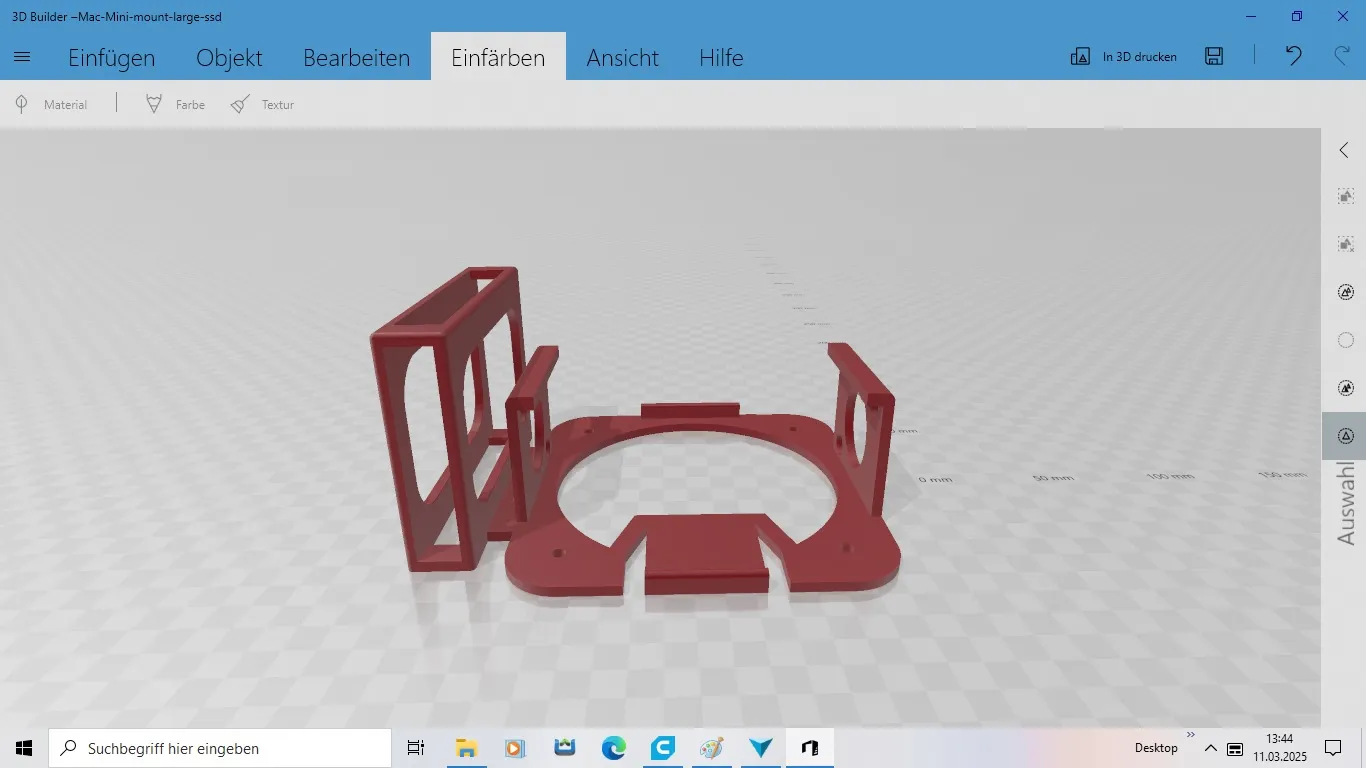This screenshot has height=768, width=1366.
Task: Click the select all icon in sidebar
Action: tap(1345, 292)
